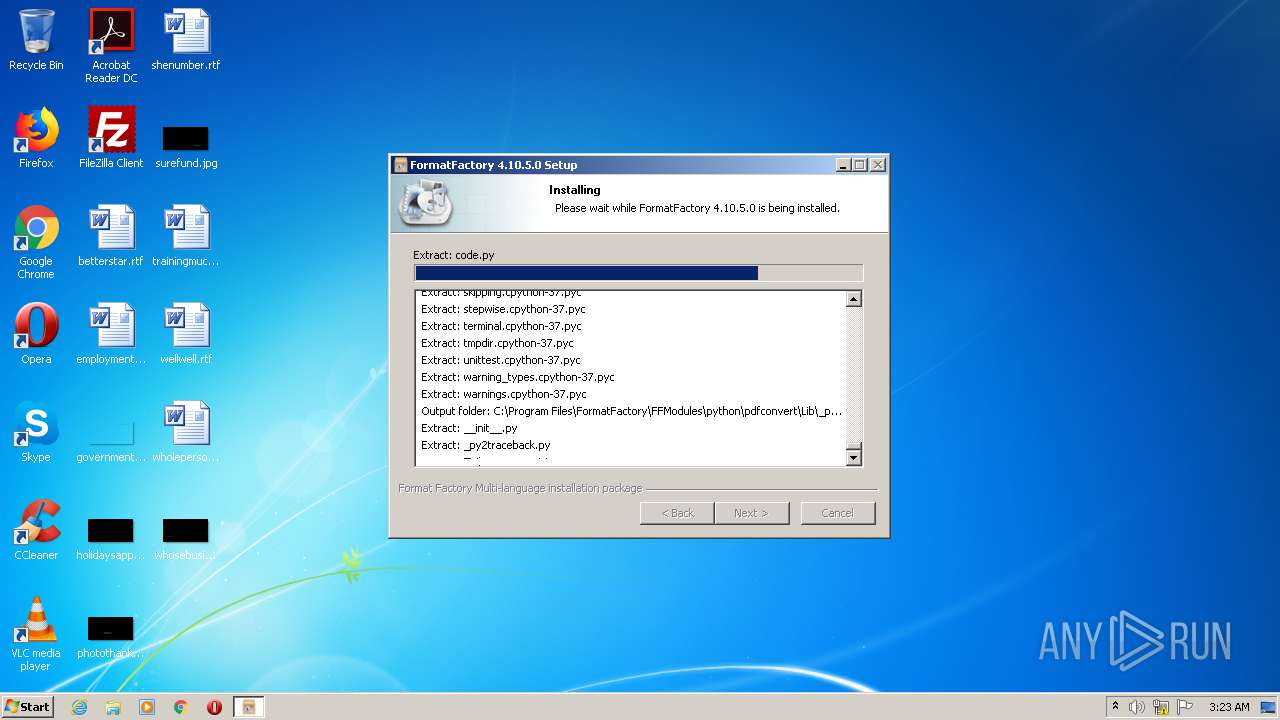Viewport: 1280px width, 720px height.
Task: Open FileZilla Client shortcut
Action: (111, 138)
